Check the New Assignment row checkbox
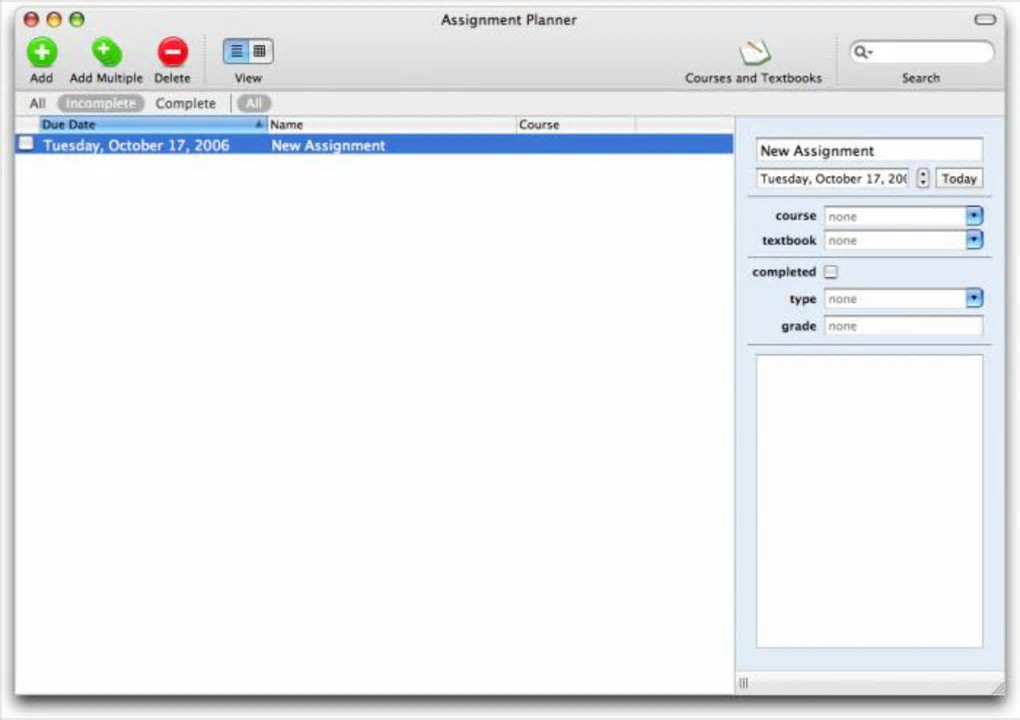 [26, 143]
